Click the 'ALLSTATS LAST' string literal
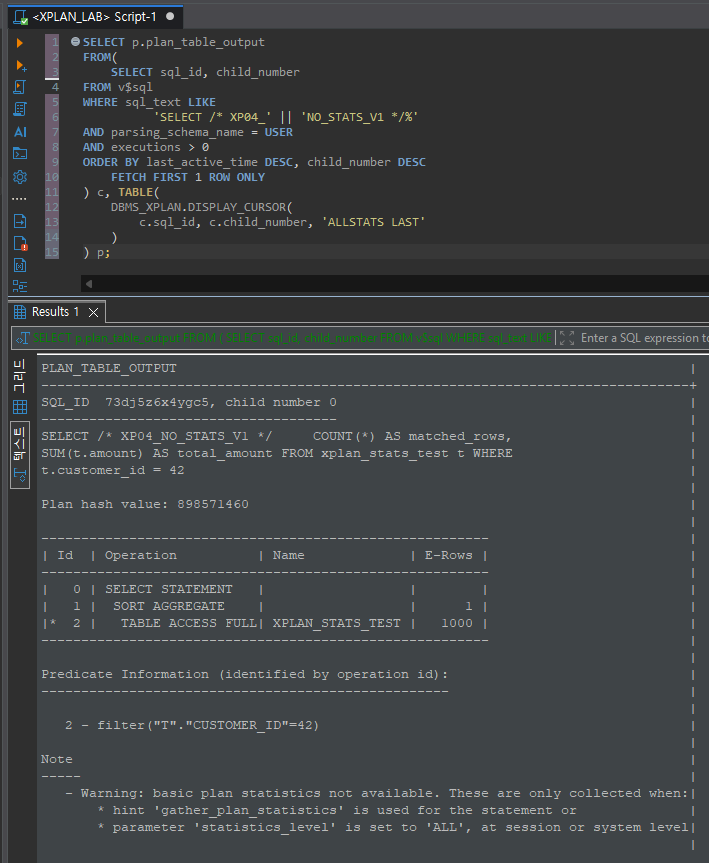709x863 pixels. (373, 222)
